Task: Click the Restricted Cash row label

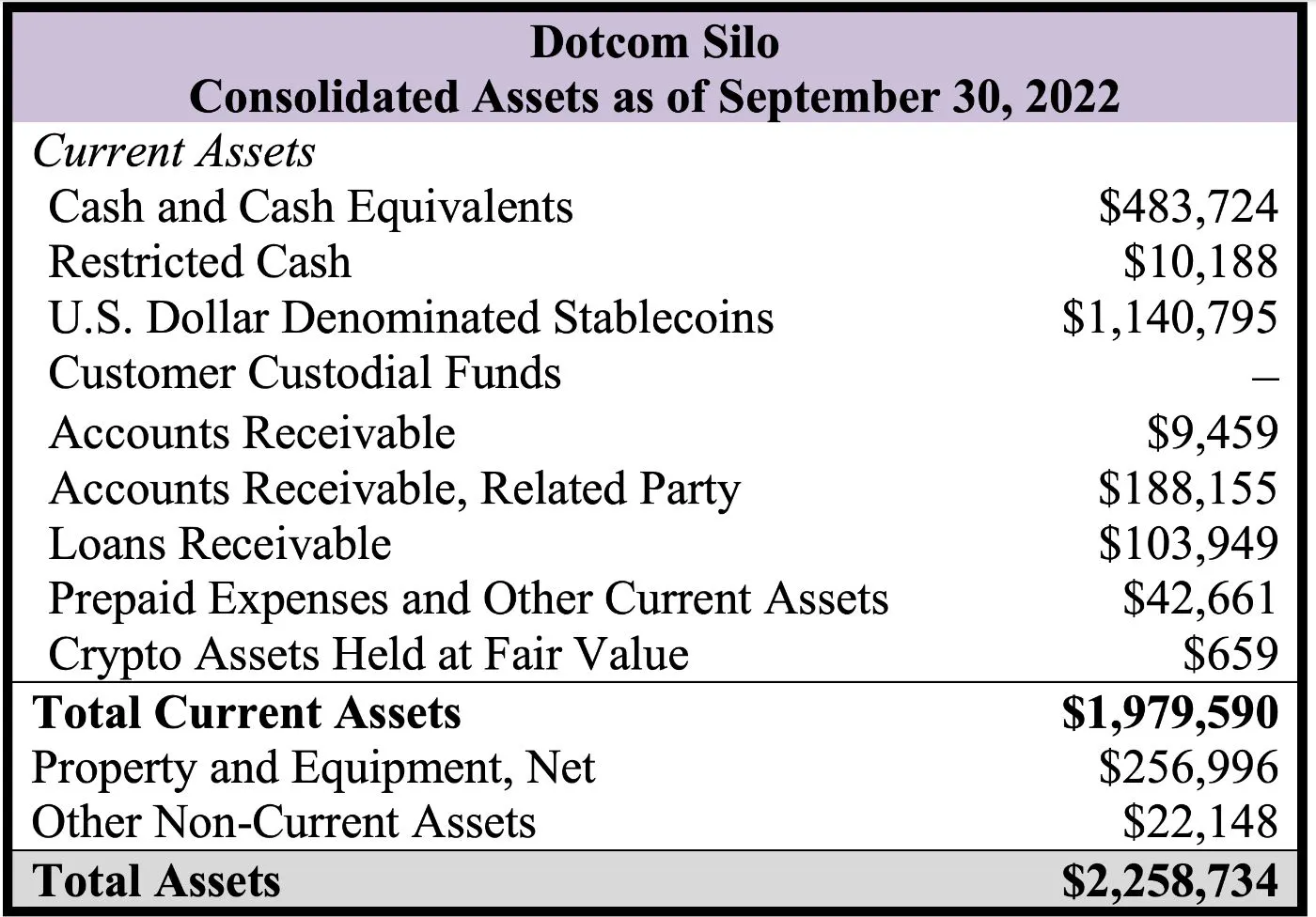Action: click(199, 262)
